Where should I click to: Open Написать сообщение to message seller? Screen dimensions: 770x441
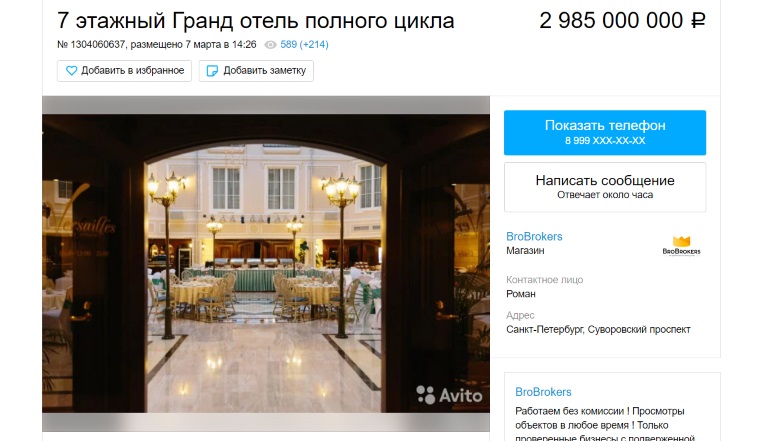(x=605, y=187)
